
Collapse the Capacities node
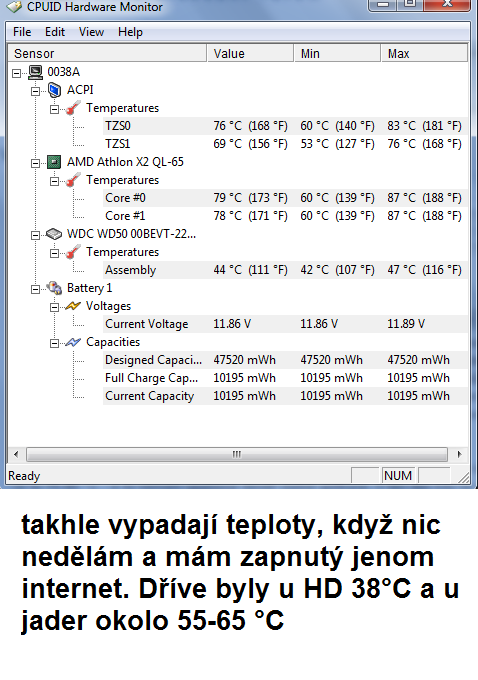(55, 343)
